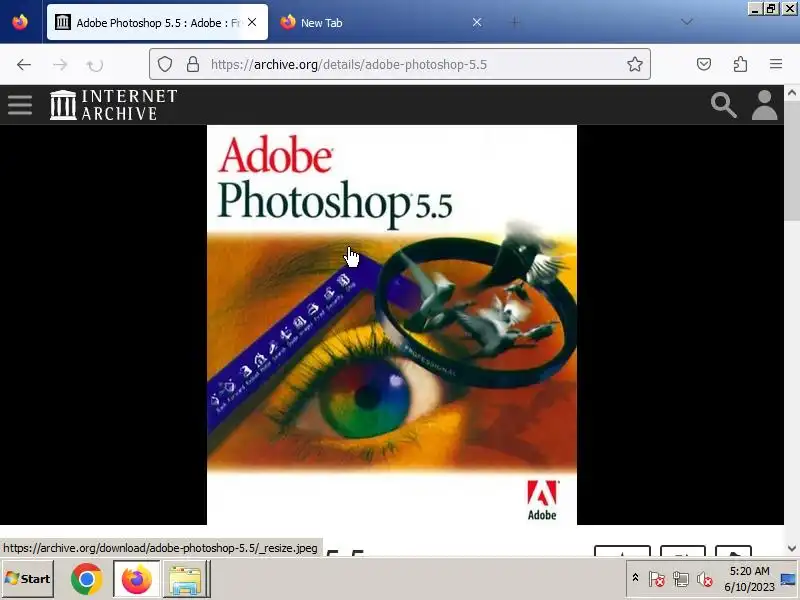Switch to Adobe Photoshop 5.5 tab

157,22
